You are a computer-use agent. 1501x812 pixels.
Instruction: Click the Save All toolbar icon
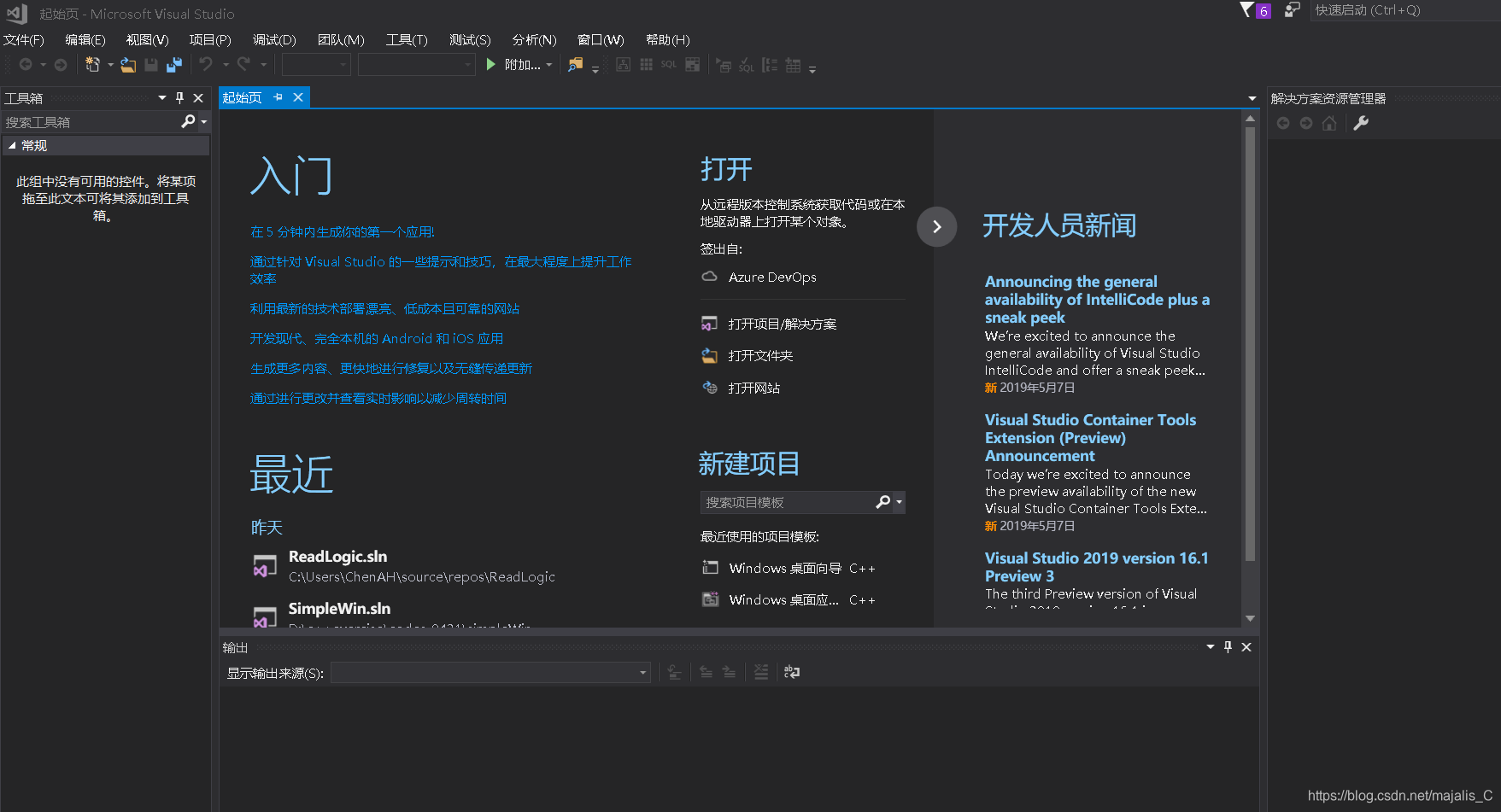point(174,65)
